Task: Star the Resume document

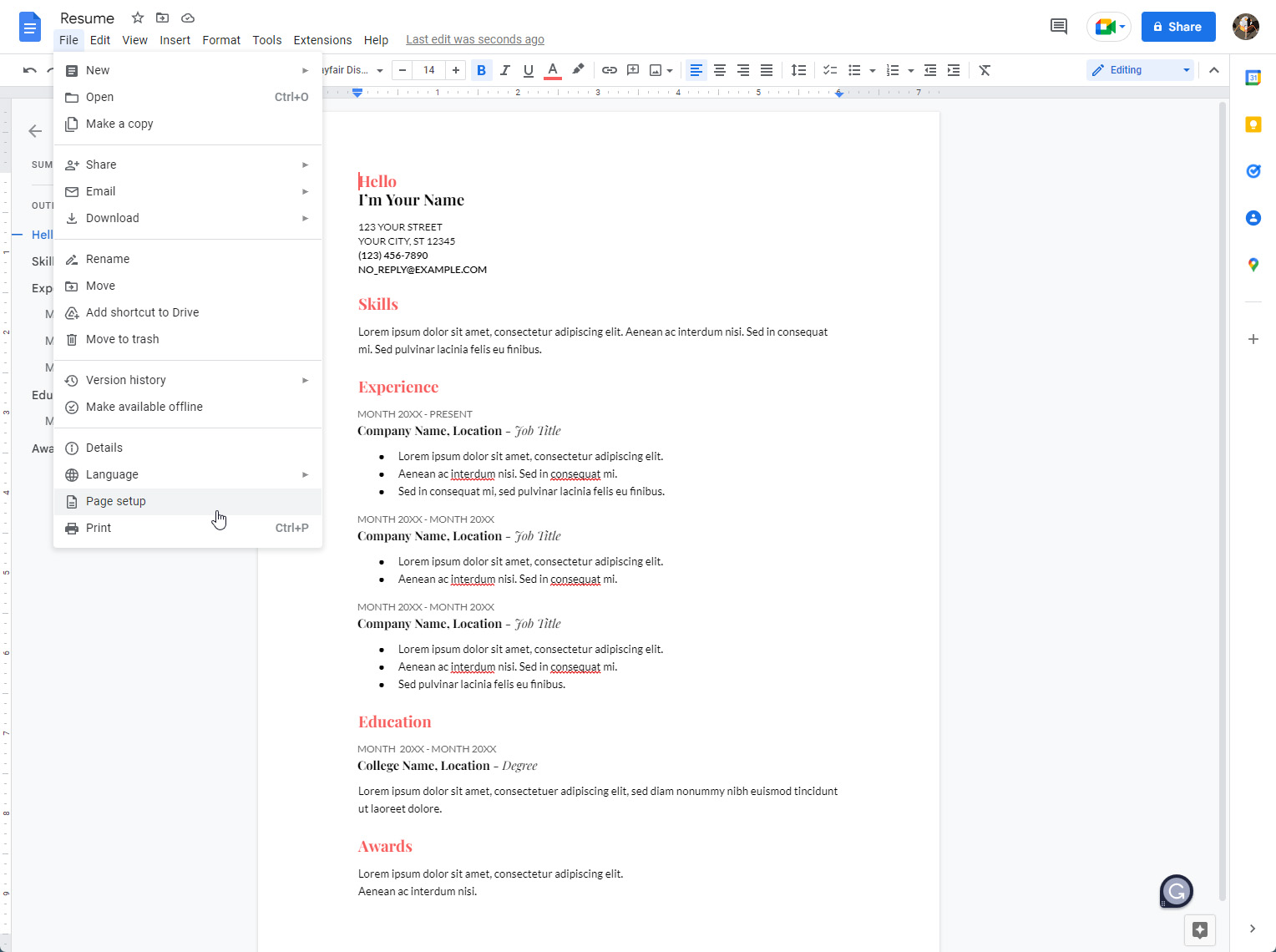Action: pyautogui.click(x=138, y=18)
